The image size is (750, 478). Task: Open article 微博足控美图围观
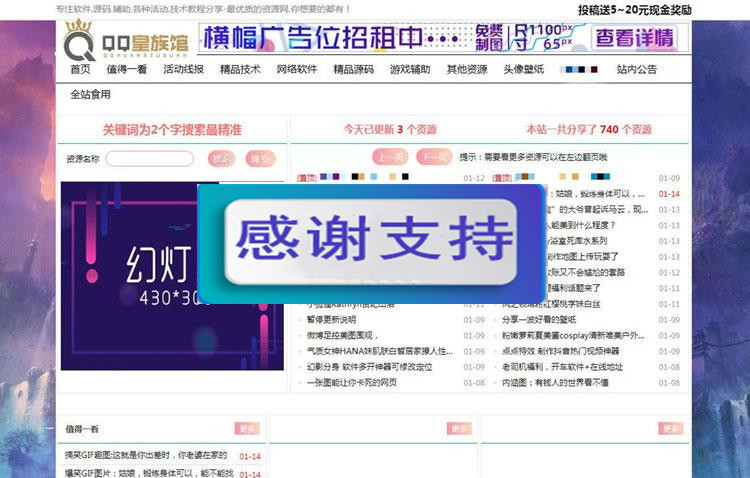[x=342, y=335]
